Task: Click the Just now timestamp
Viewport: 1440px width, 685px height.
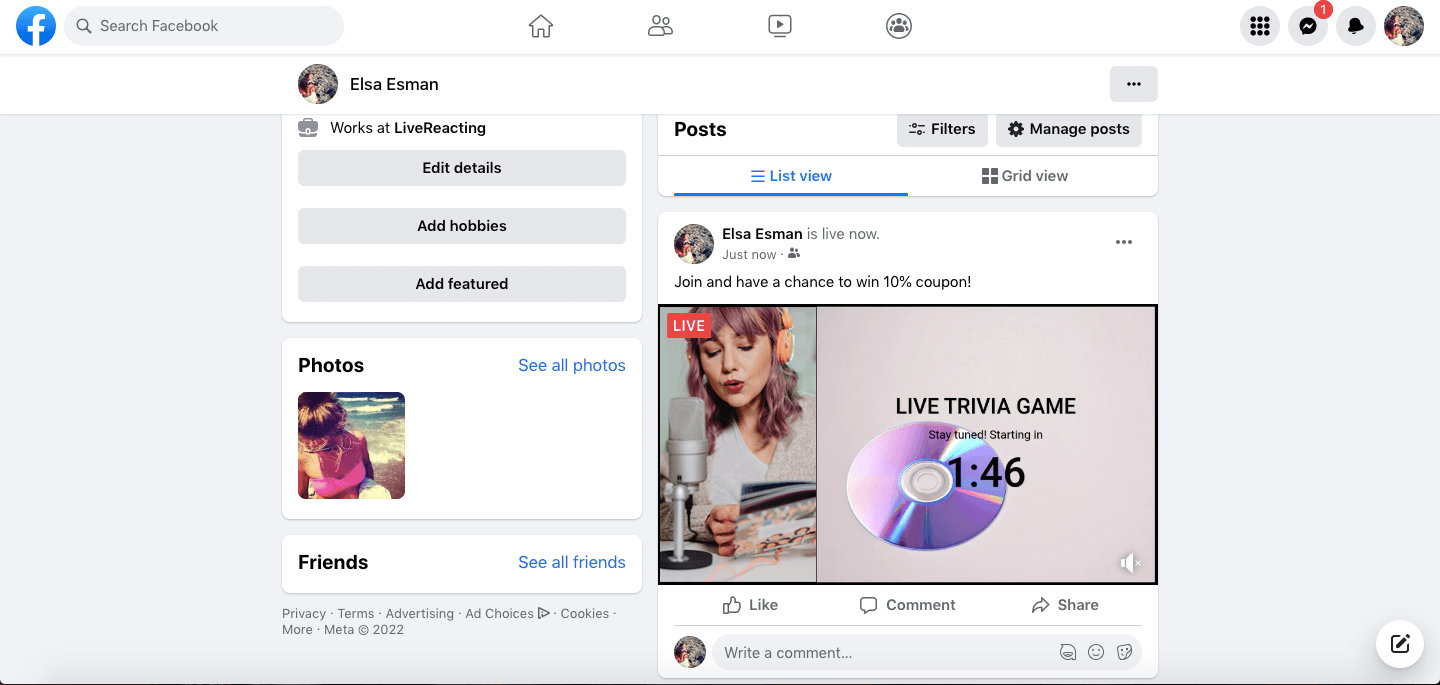Action: 749,255
